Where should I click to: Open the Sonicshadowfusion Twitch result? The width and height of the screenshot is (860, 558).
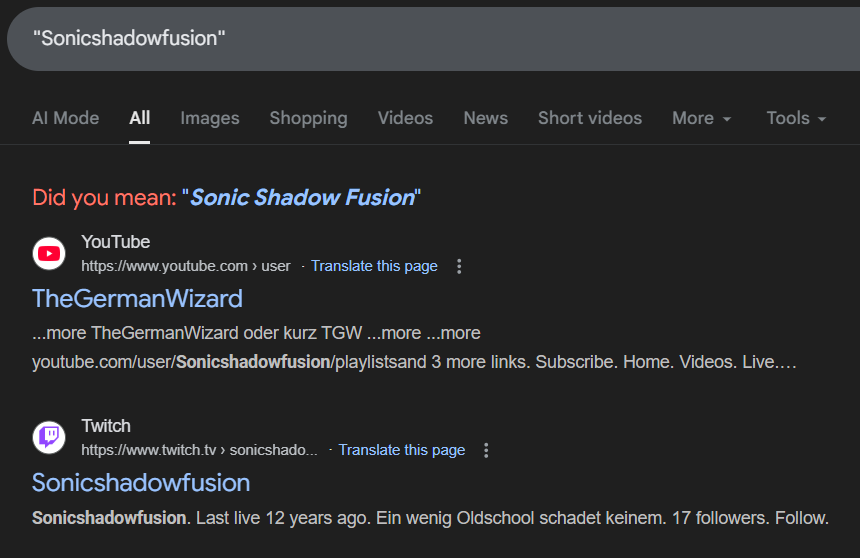[x=141, y=482]
